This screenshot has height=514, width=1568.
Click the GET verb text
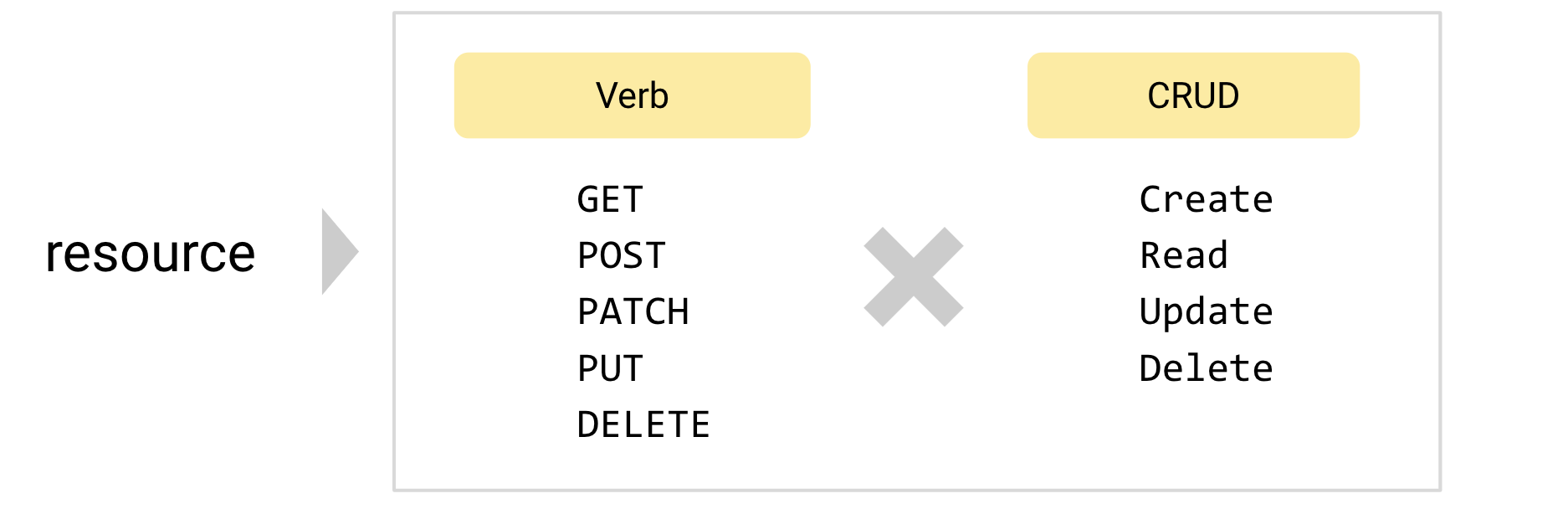click(x=610, y=200)
